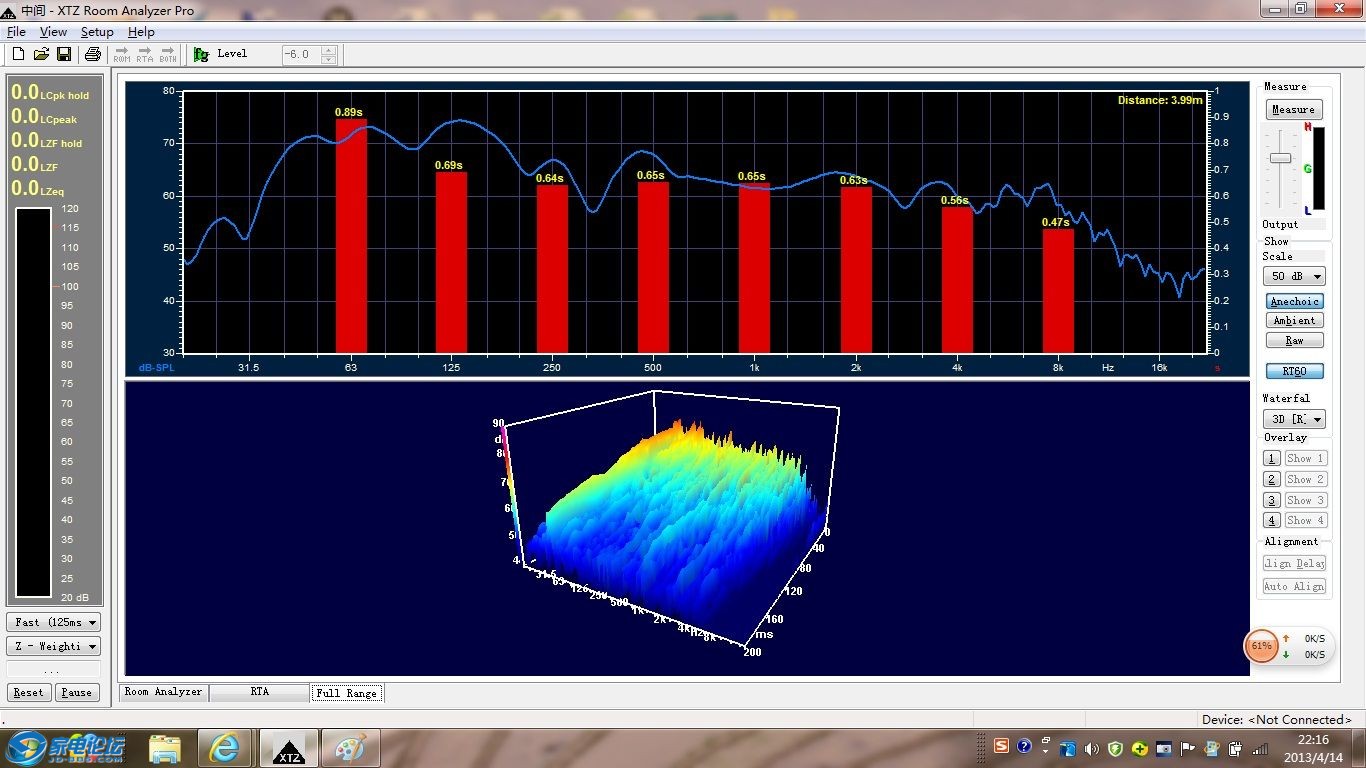Click the Reset button
The height and width of the screenshot is (768, 1366).
point(28,692)
